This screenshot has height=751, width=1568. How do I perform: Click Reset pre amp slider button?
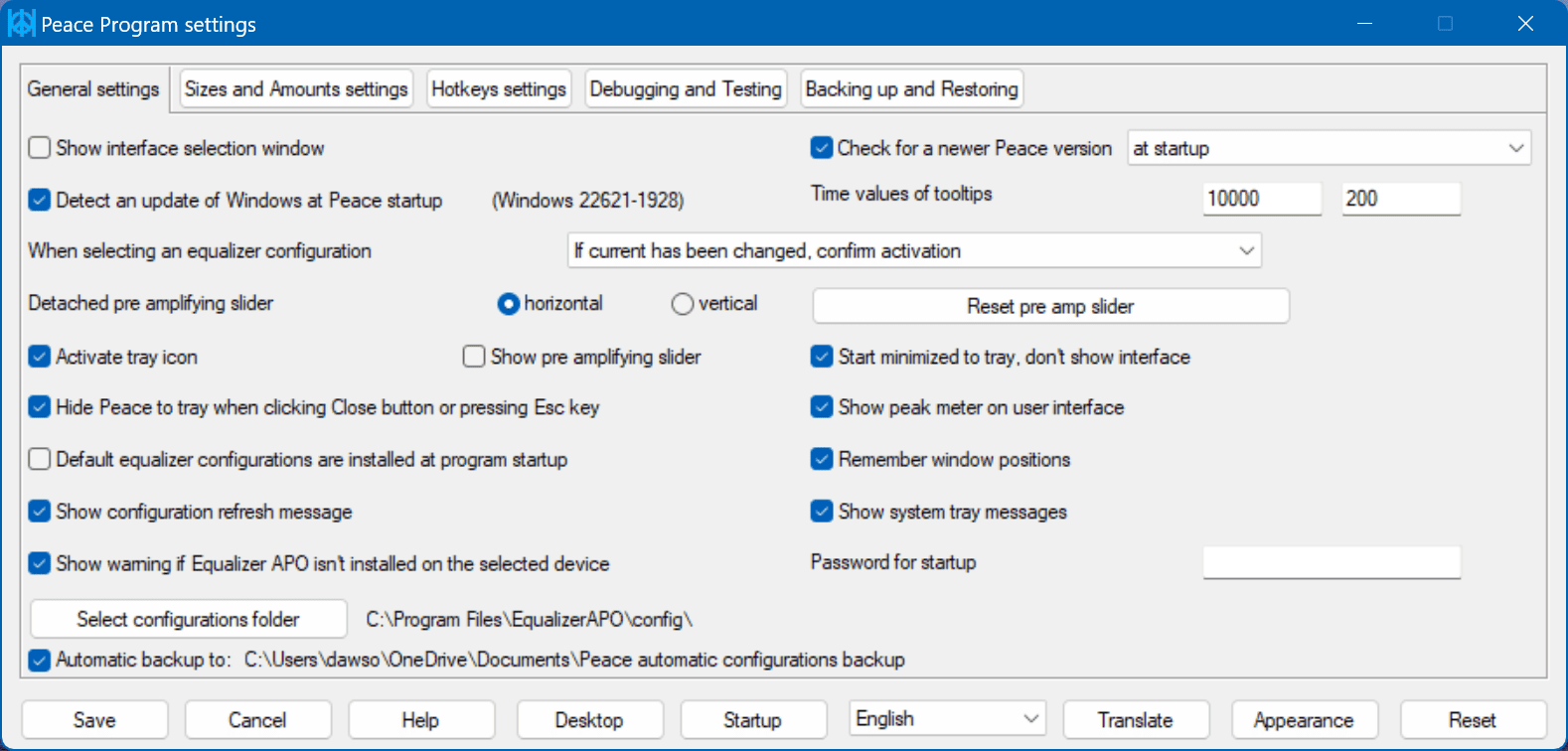tap(1050, 306)
